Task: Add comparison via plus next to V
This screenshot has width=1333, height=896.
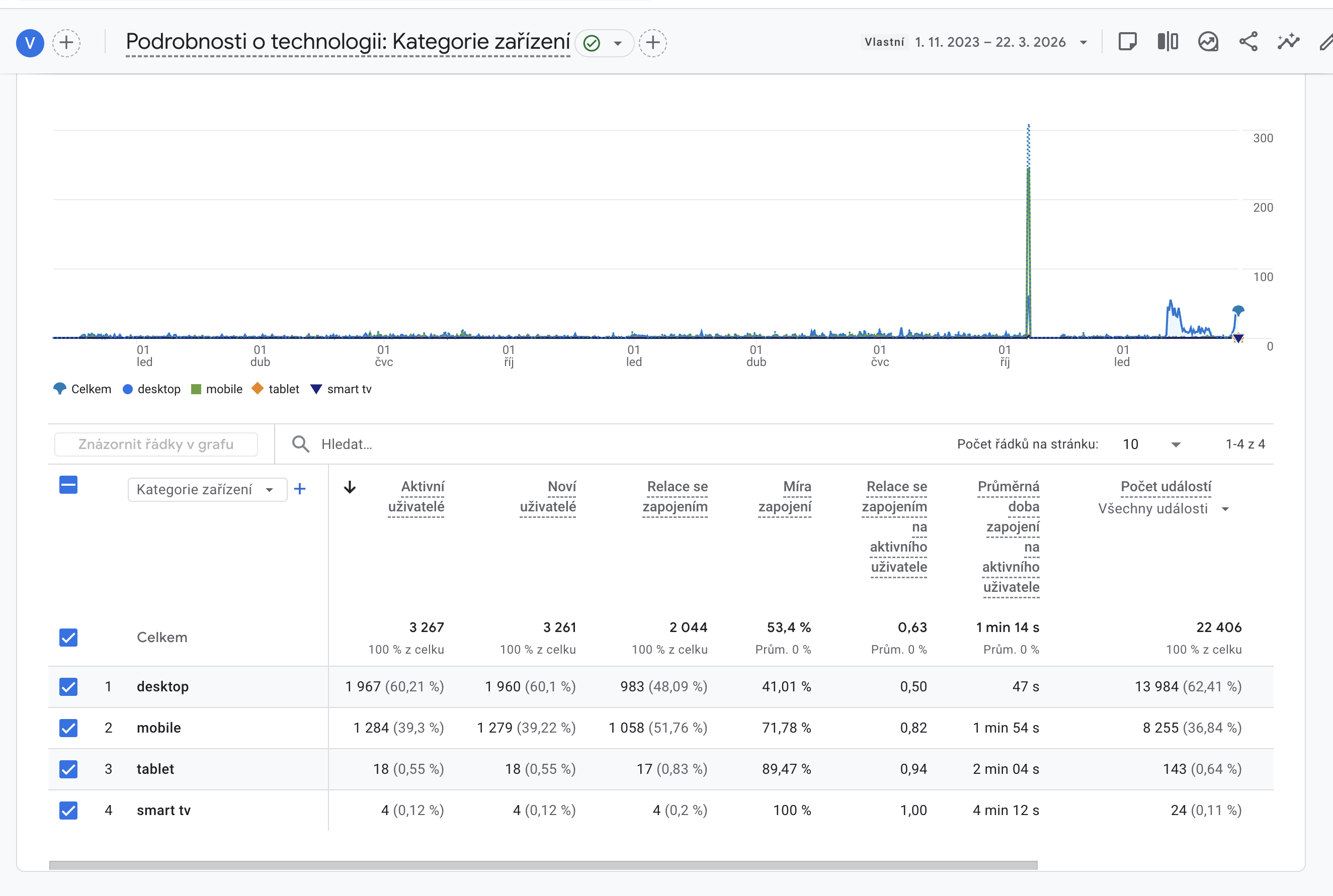Action: click(x=66, y=43)
